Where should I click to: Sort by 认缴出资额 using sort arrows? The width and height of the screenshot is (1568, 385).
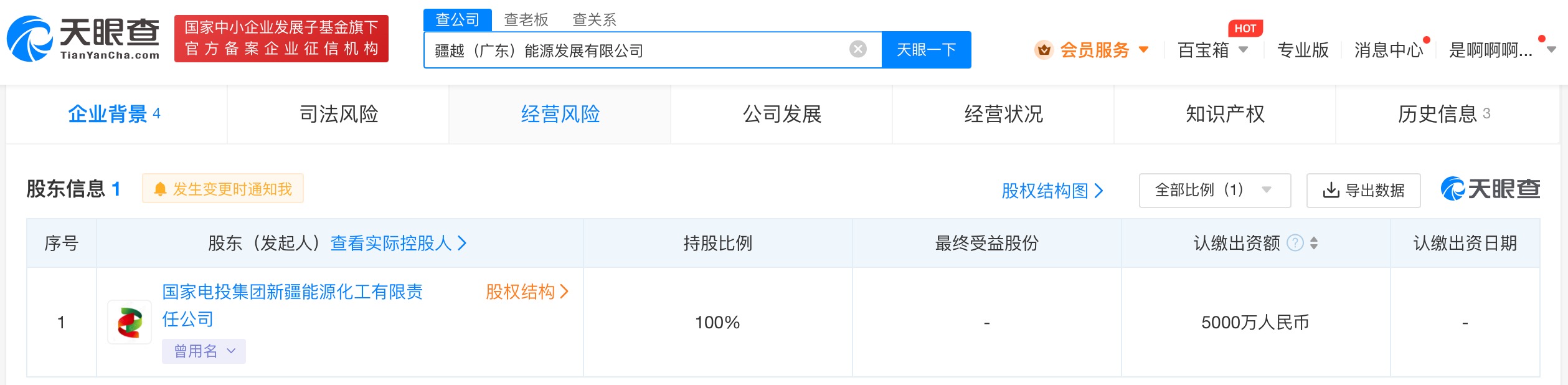1314,243
